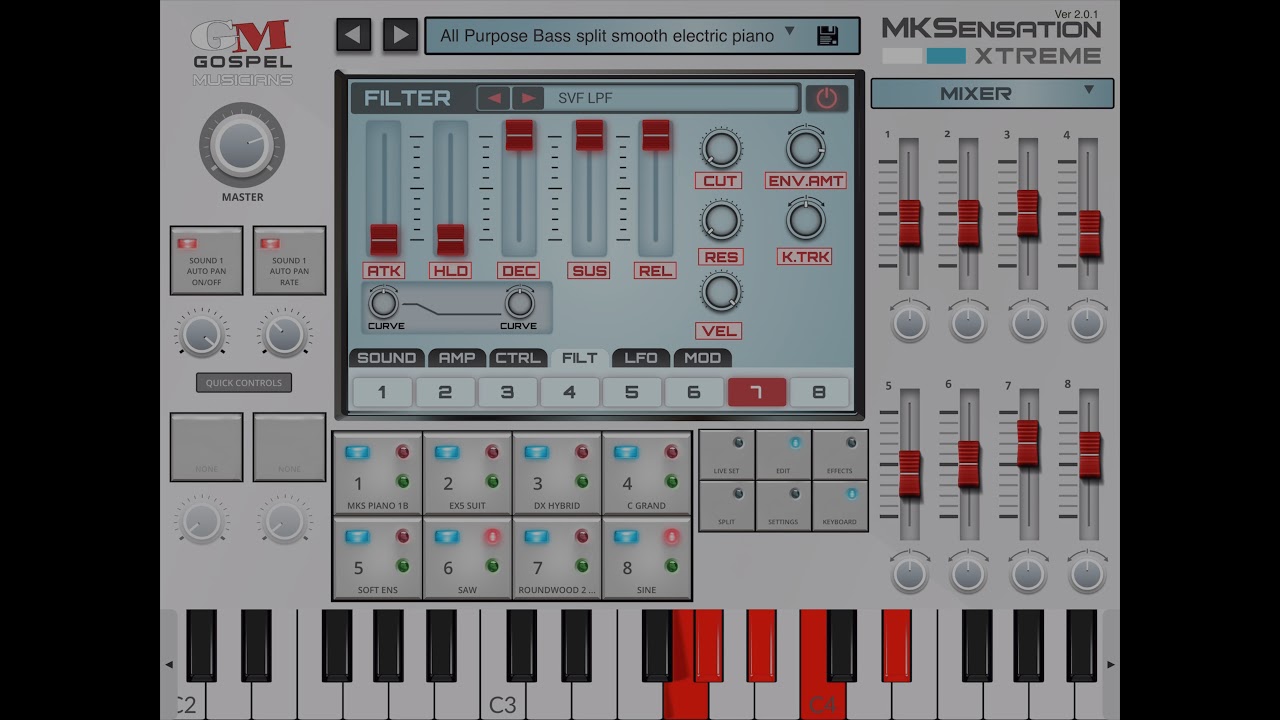Switch to the LFO tab
The height and width of the screenshot is (720, 1280).
640,358
